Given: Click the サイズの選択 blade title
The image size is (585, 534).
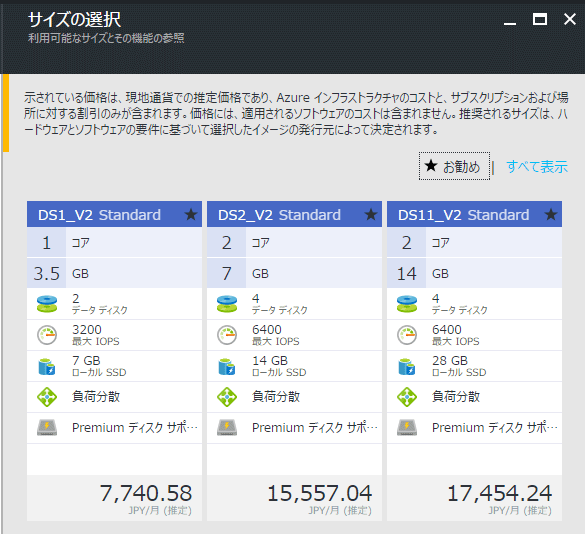Looking at the screenshot, I should pyautogui.click(x=75, y=19).
